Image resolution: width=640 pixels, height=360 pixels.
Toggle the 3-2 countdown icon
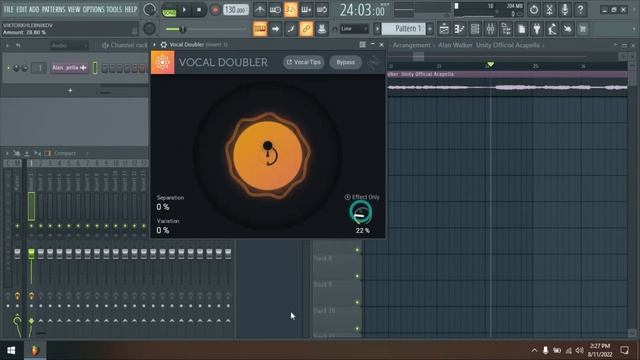click(x=291, y=9)
